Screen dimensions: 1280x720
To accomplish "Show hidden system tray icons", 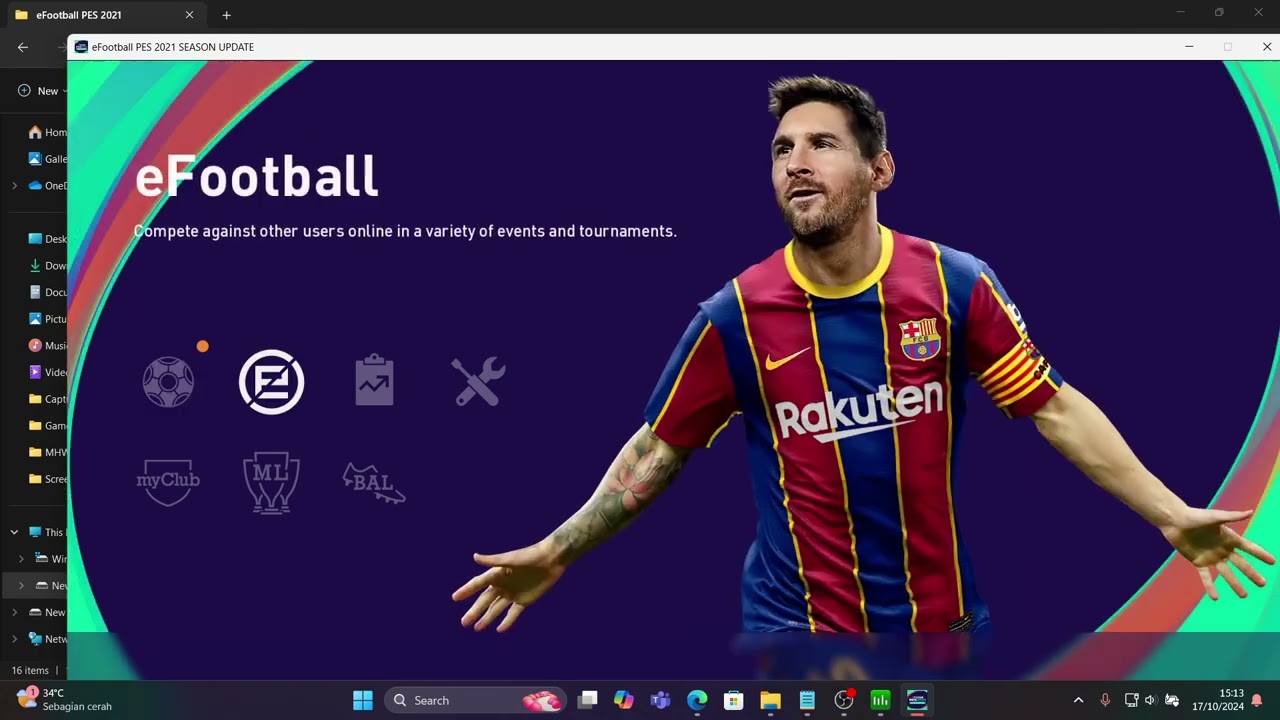I will pyautogui.click(x=1078, y=700).
